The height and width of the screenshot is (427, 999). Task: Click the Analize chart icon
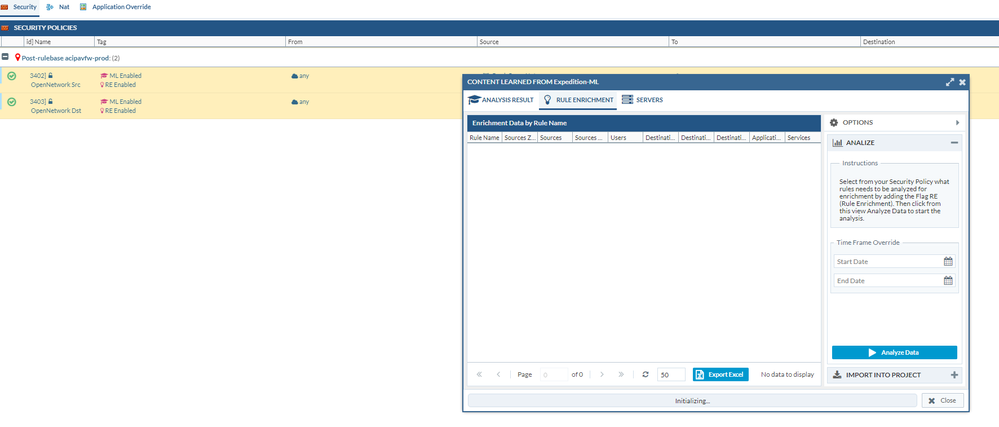coord(837,143)
